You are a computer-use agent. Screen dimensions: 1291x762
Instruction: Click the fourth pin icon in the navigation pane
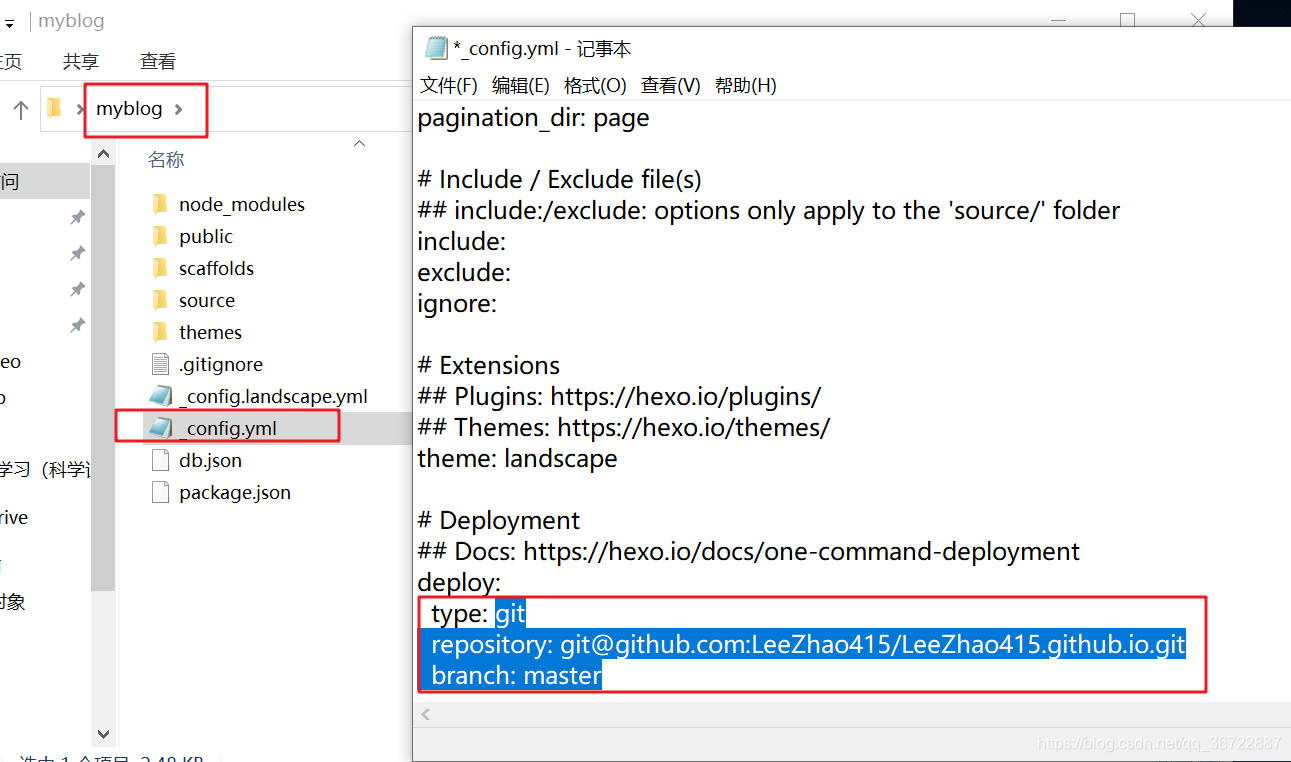[77, 325]
